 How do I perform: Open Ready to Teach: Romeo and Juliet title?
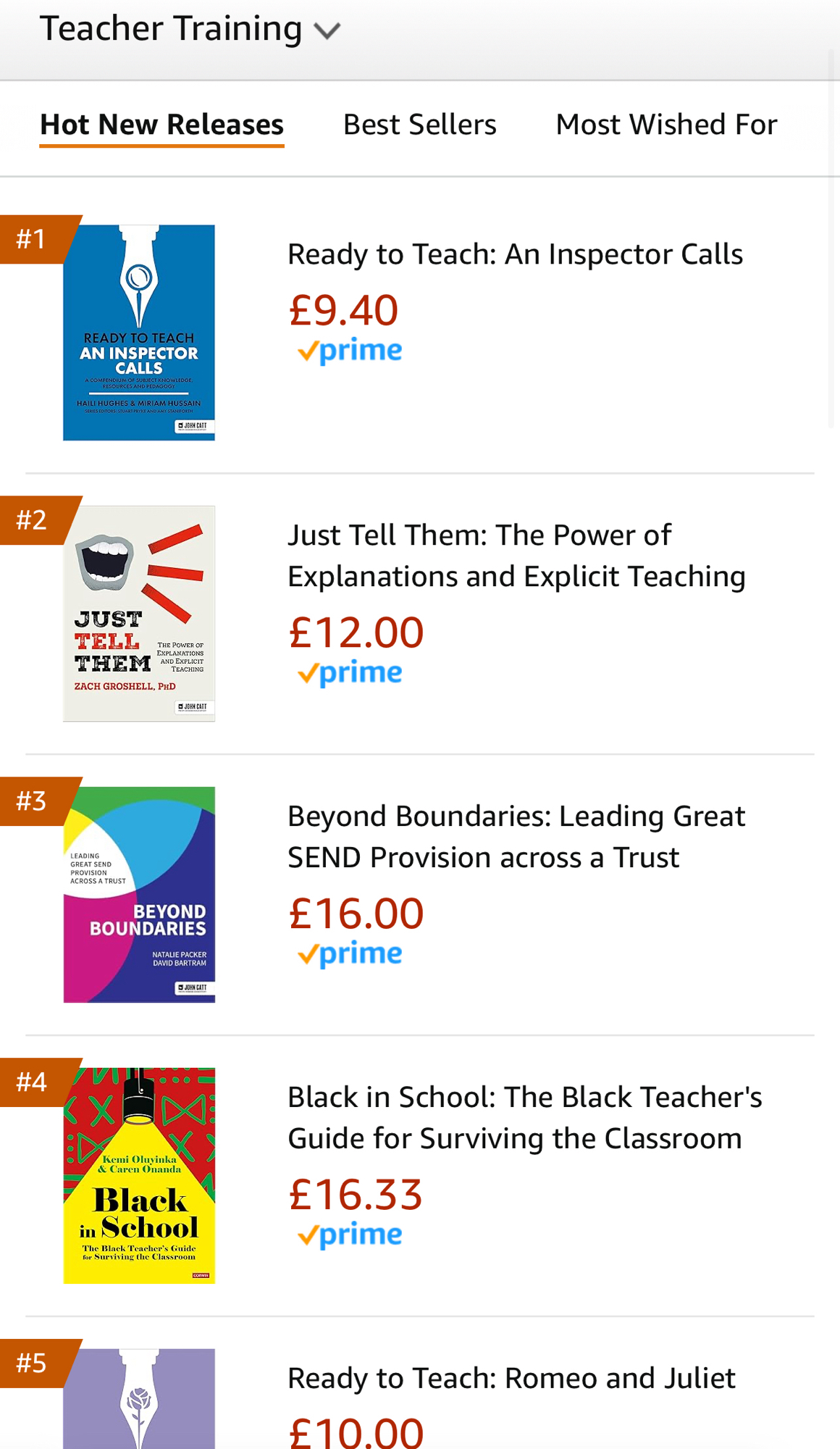click(x=511, y=1378)
